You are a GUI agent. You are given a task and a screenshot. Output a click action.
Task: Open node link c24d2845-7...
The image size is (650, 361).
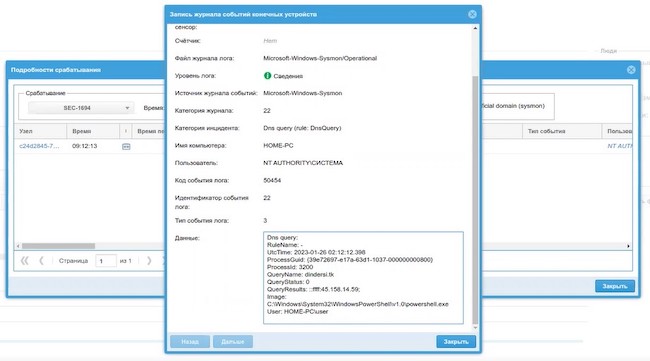tap(39, 146)
